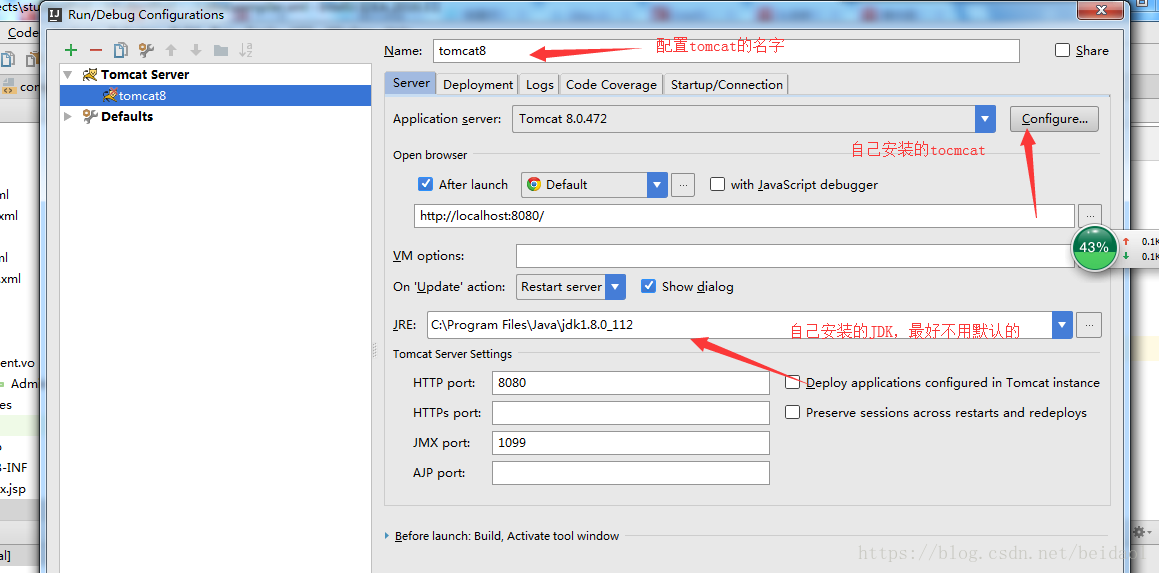Open Code Coverage tab

click(x=611, y=84)
